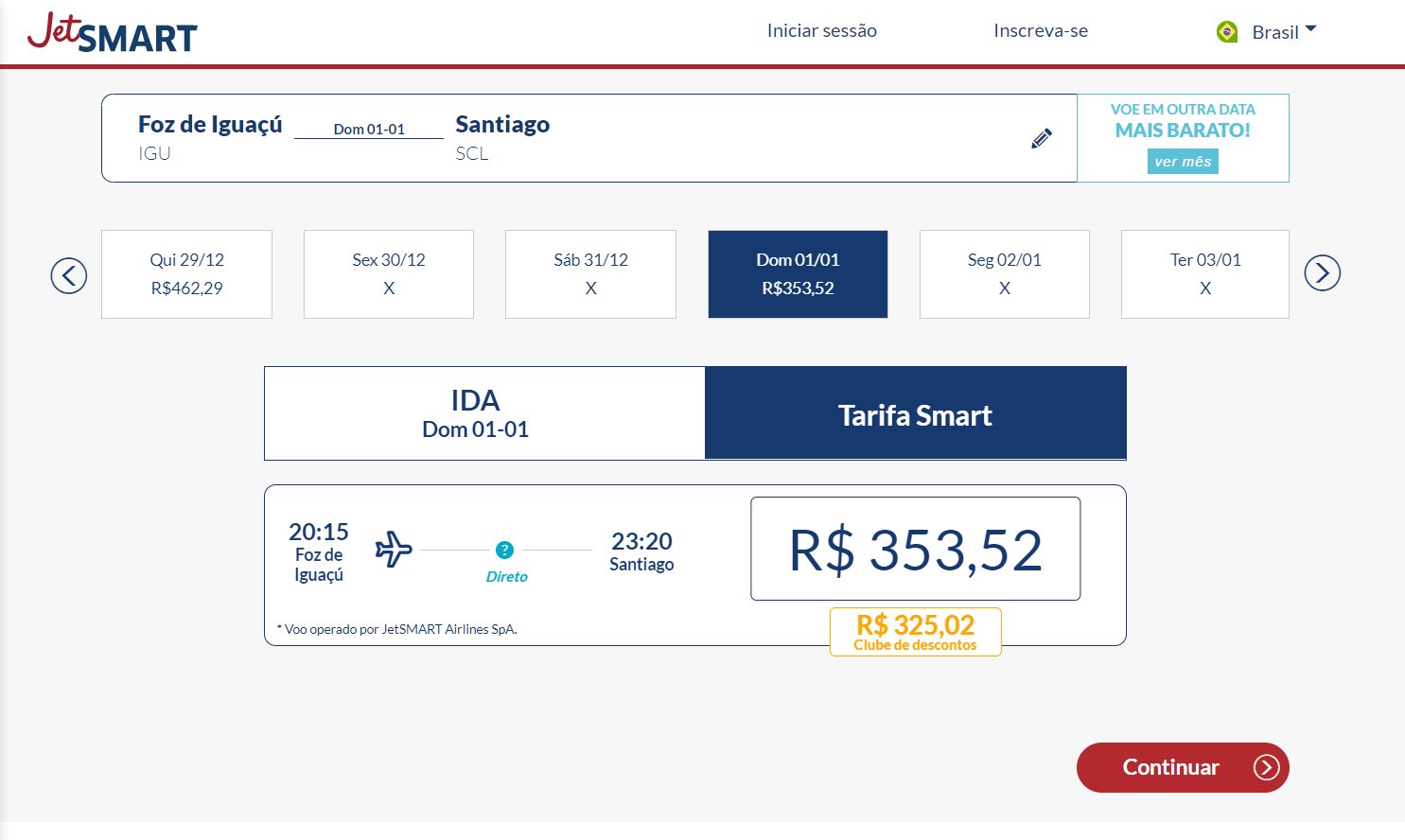The width and height of the screenshot is (1405, 840).
Task: Click the Direto question mark info icon
Action: point(504,550)
